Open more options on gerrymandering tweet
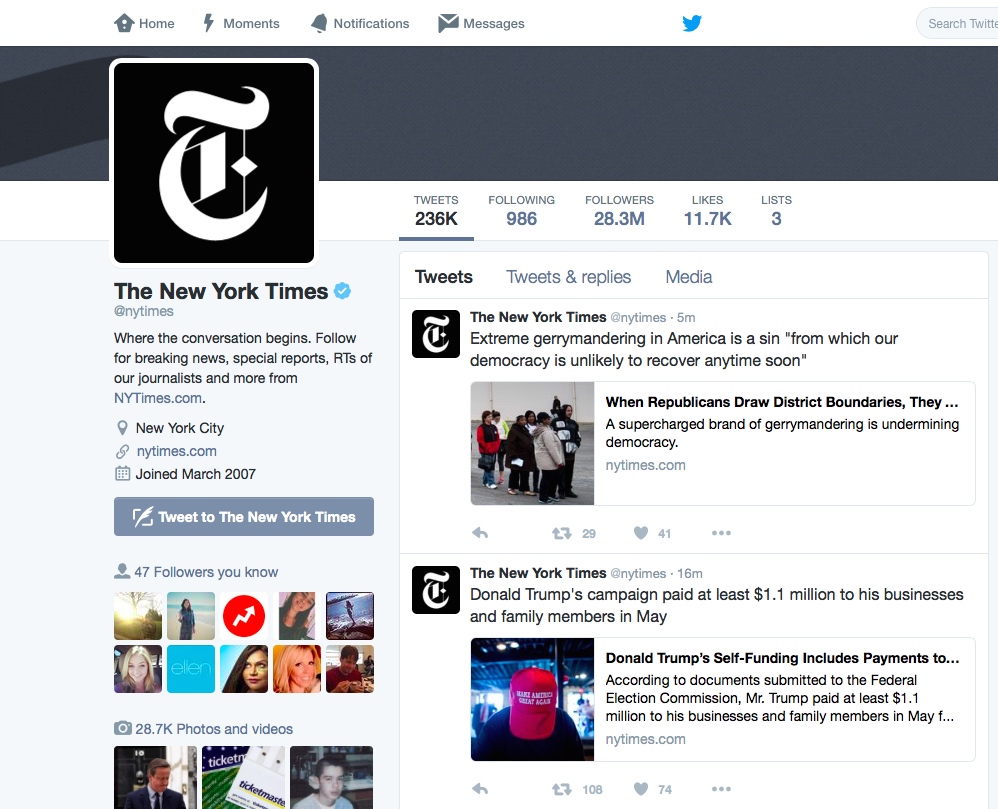998x809 pixels. pos(721,533)
